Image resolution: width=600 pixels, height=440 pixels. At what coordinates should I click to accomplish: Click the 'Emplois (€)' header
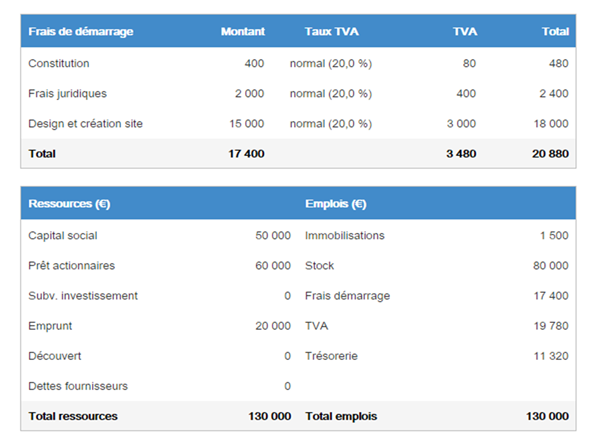336,204
